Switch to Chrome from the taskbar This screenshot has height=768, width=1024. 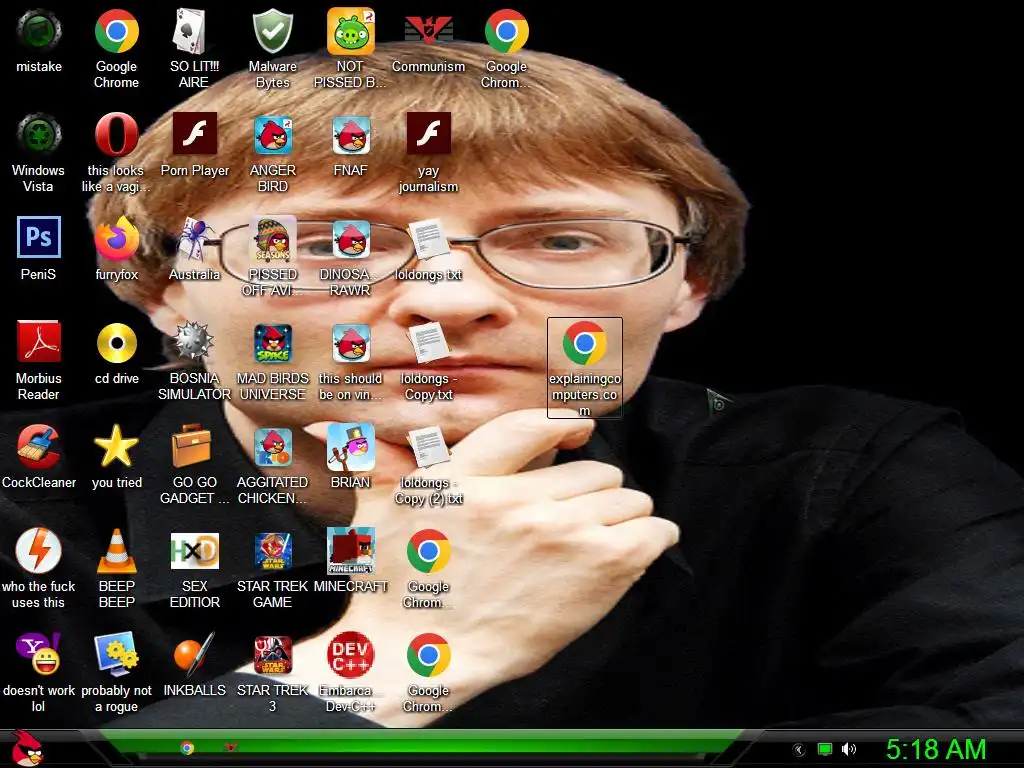187,748
